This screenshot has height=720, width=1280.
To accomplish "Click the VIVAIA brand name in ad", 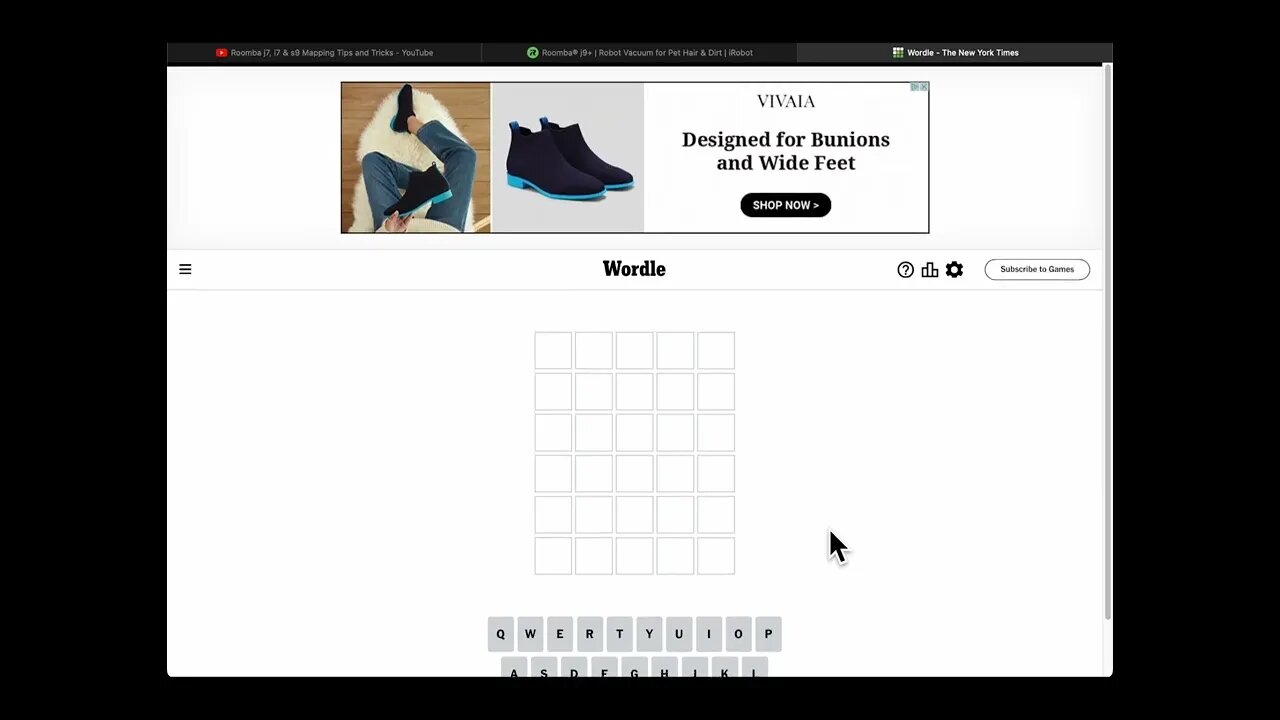I will [x=786, y=101].
